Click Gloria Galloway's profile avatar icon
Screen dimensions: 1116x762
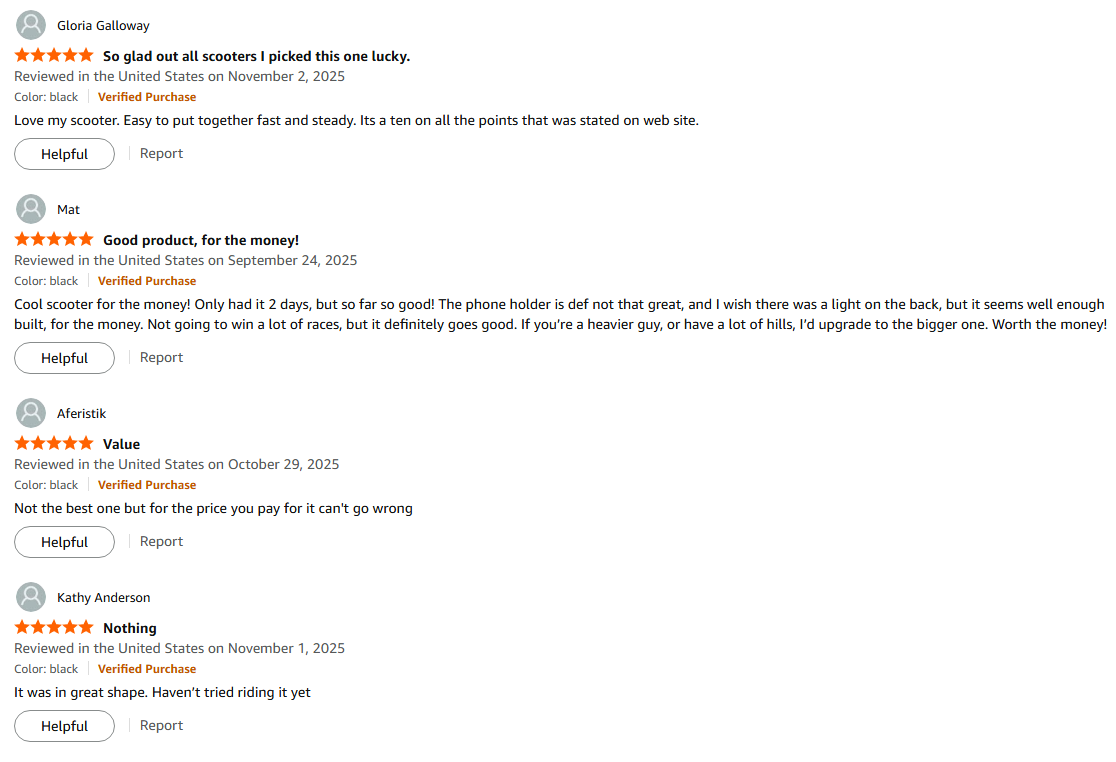tap(32, 25)
